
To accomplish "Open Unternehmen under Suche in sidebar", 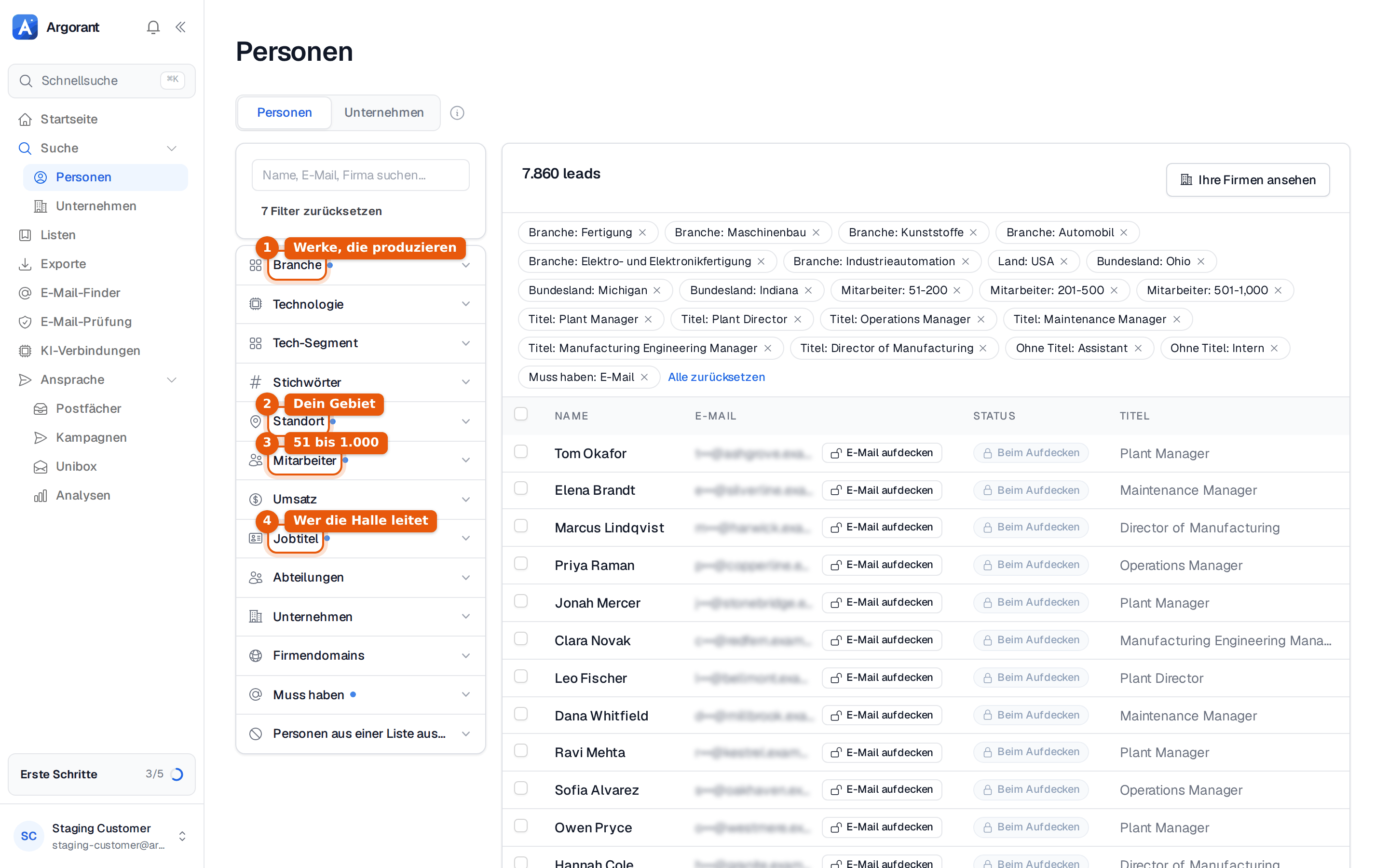I will [x=106, y=206].
